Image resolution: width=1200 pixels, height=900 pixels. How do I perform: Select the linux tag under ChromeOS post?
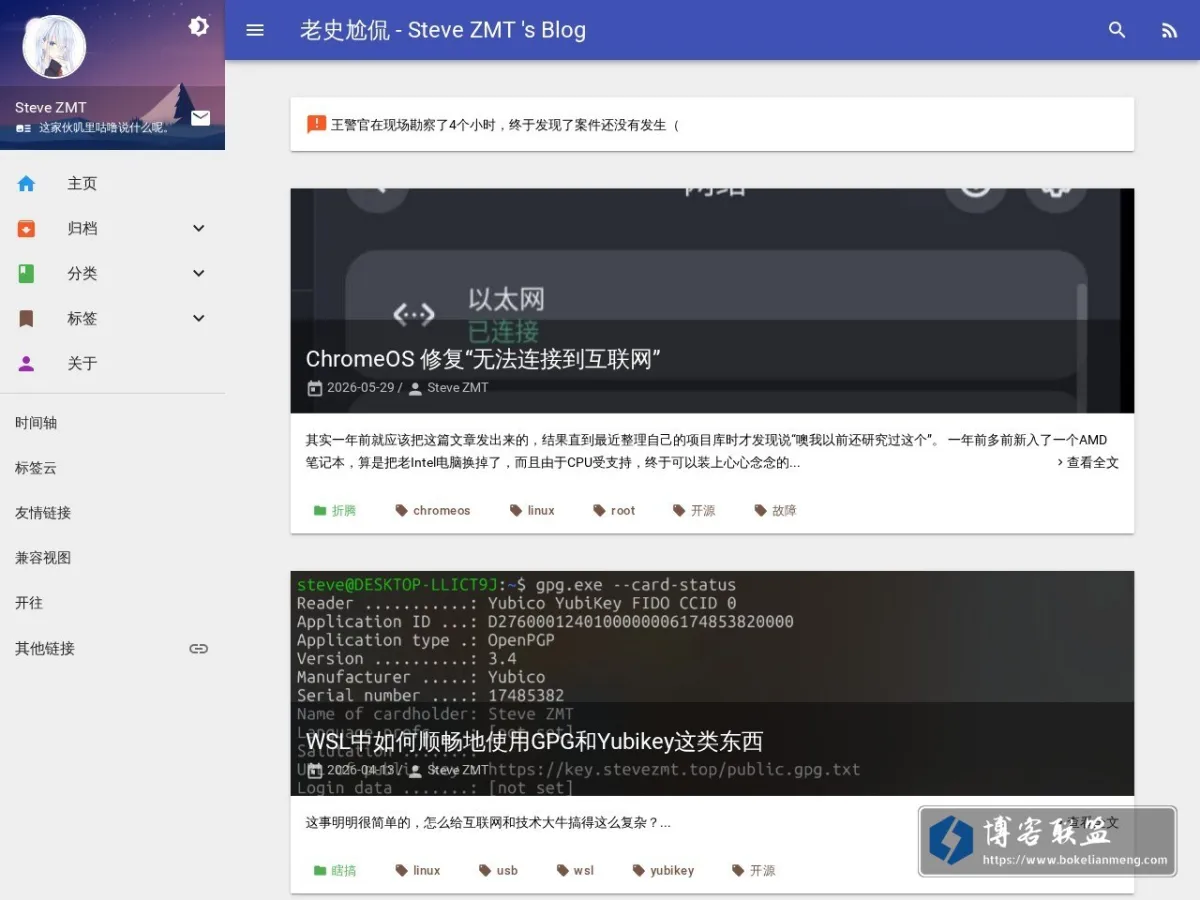[x=532, y=511]
